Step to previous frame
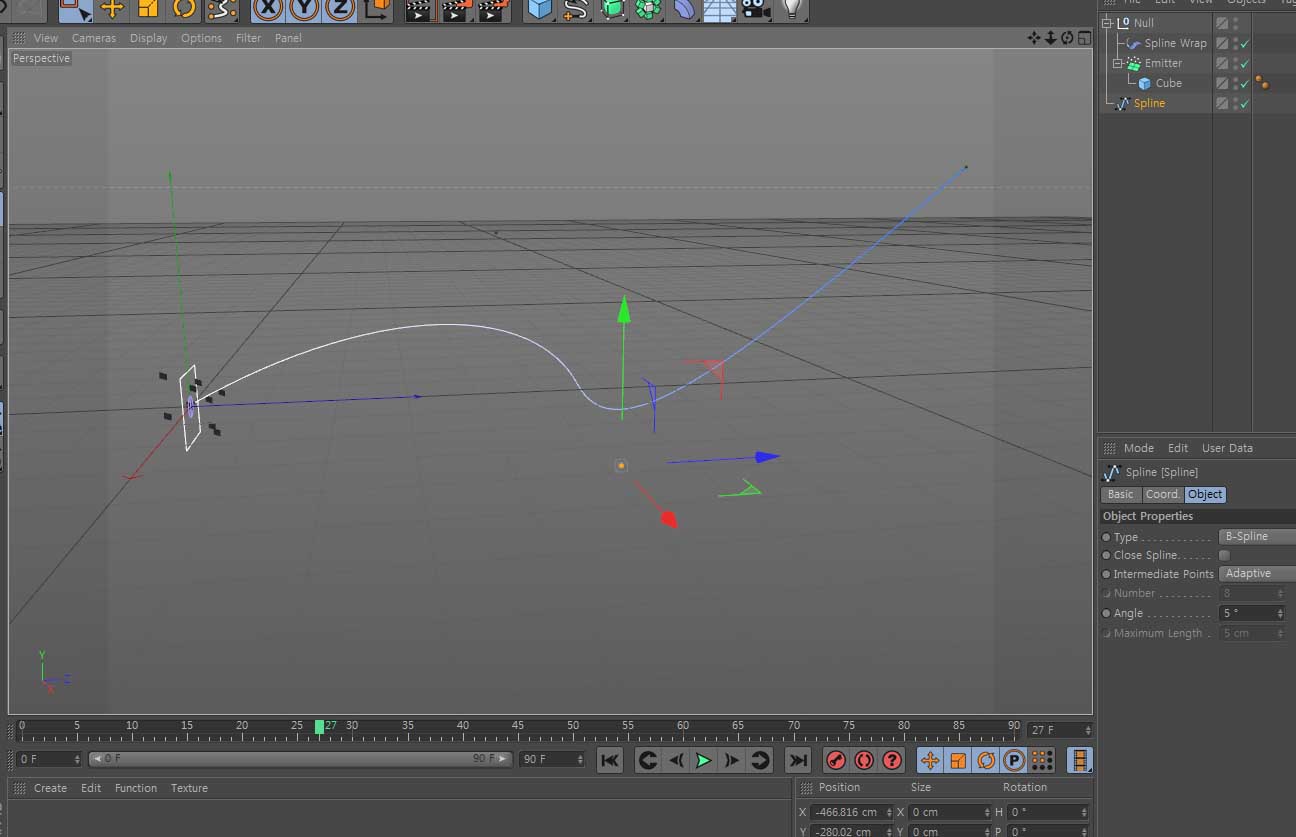1296x837 pixels. click(676, 761)
